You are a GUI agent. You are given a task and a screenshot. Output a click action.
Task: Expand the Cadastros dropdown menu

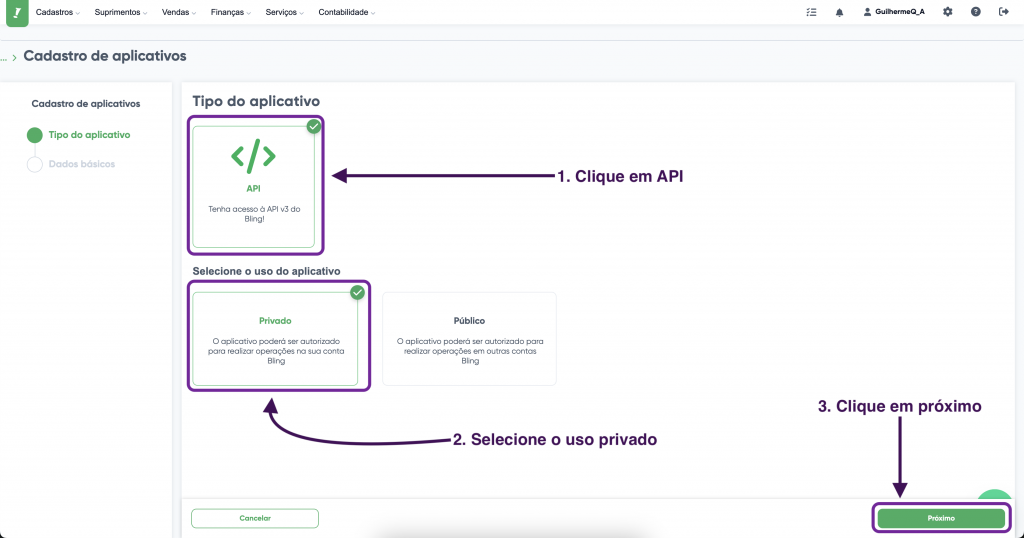pos(58,12)
